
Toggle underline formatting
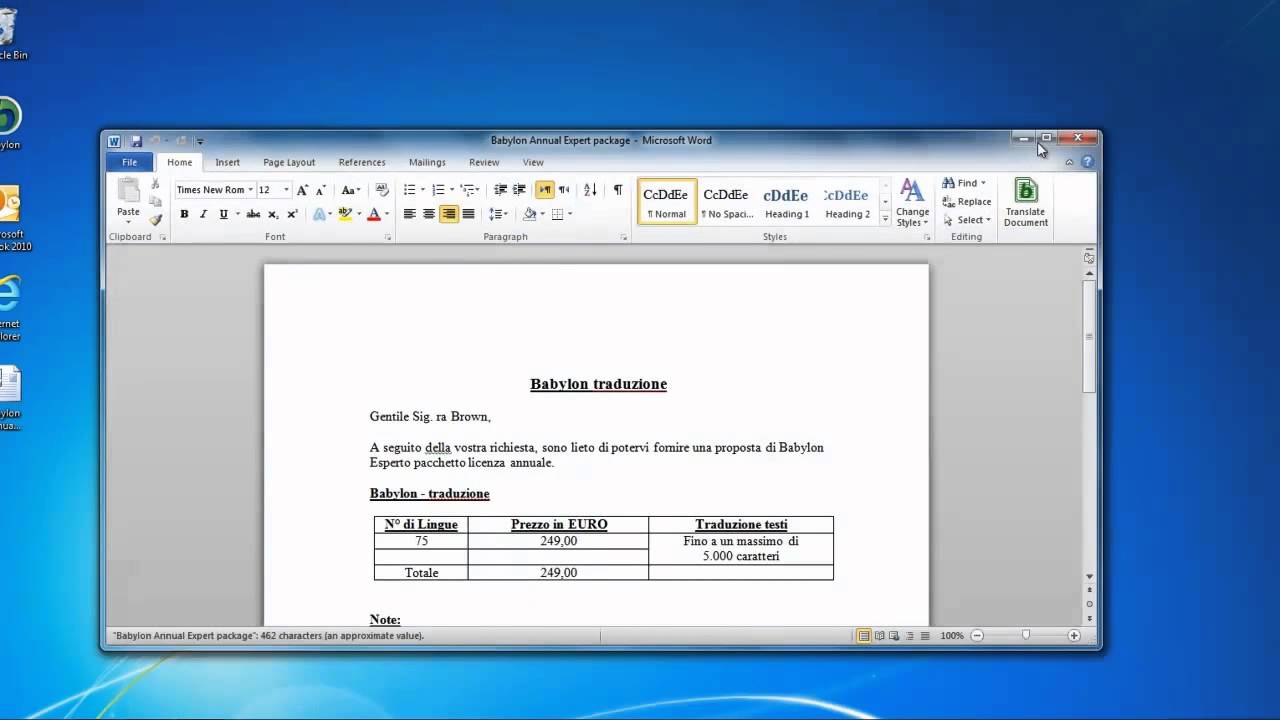pyautogui.click(x=223, y=214)
